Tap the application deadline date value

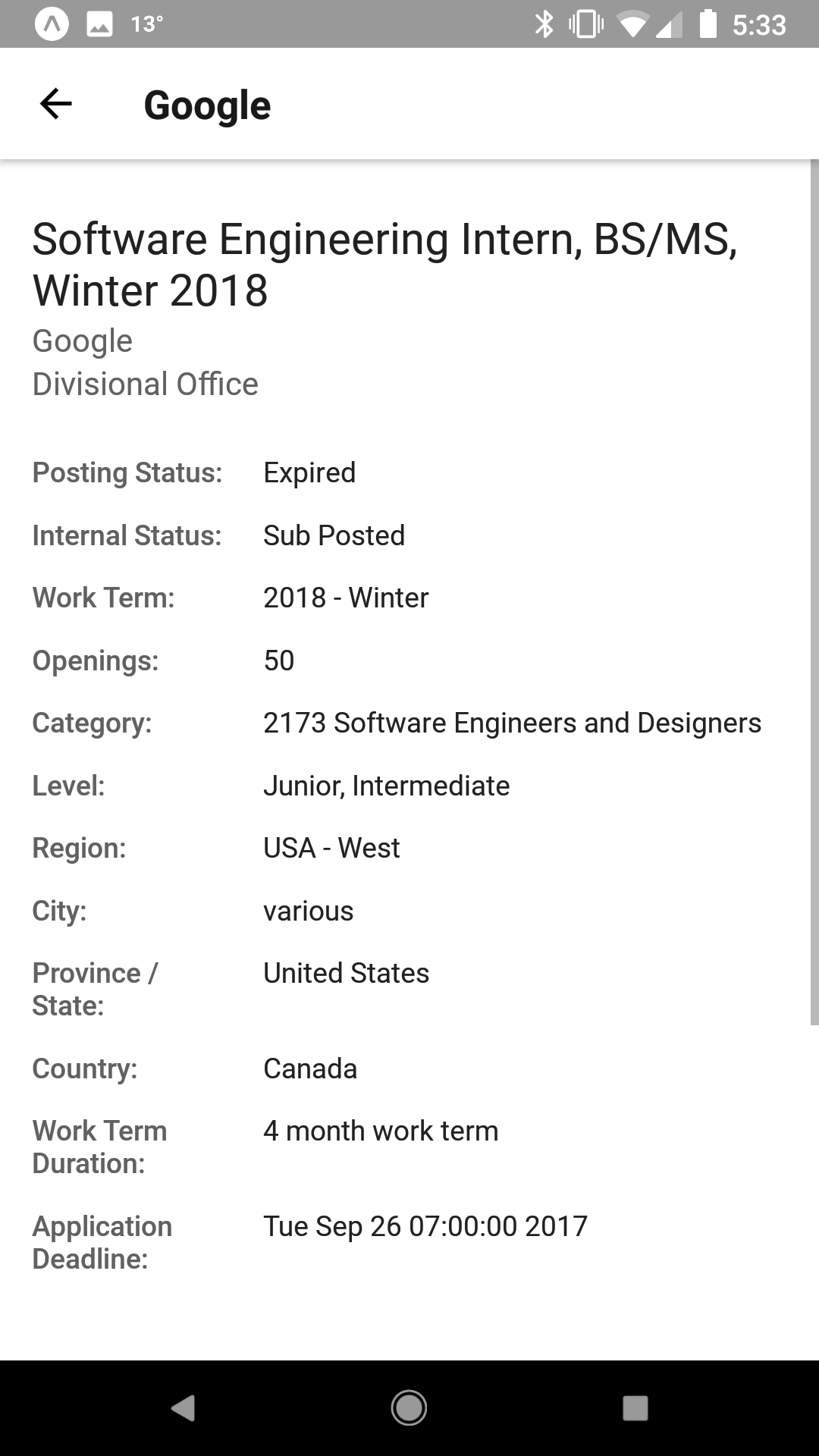click(x=425, y=1226)
